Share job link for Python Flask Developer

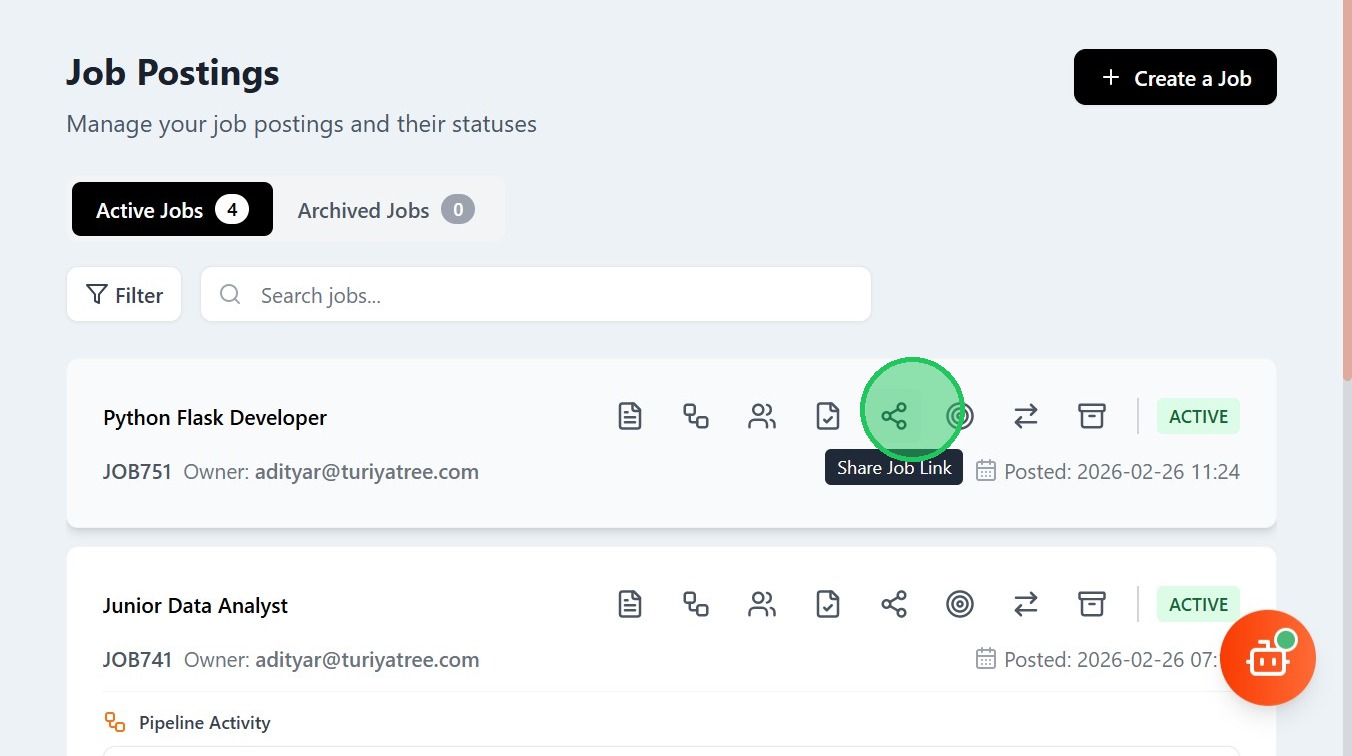pos(894,416)
